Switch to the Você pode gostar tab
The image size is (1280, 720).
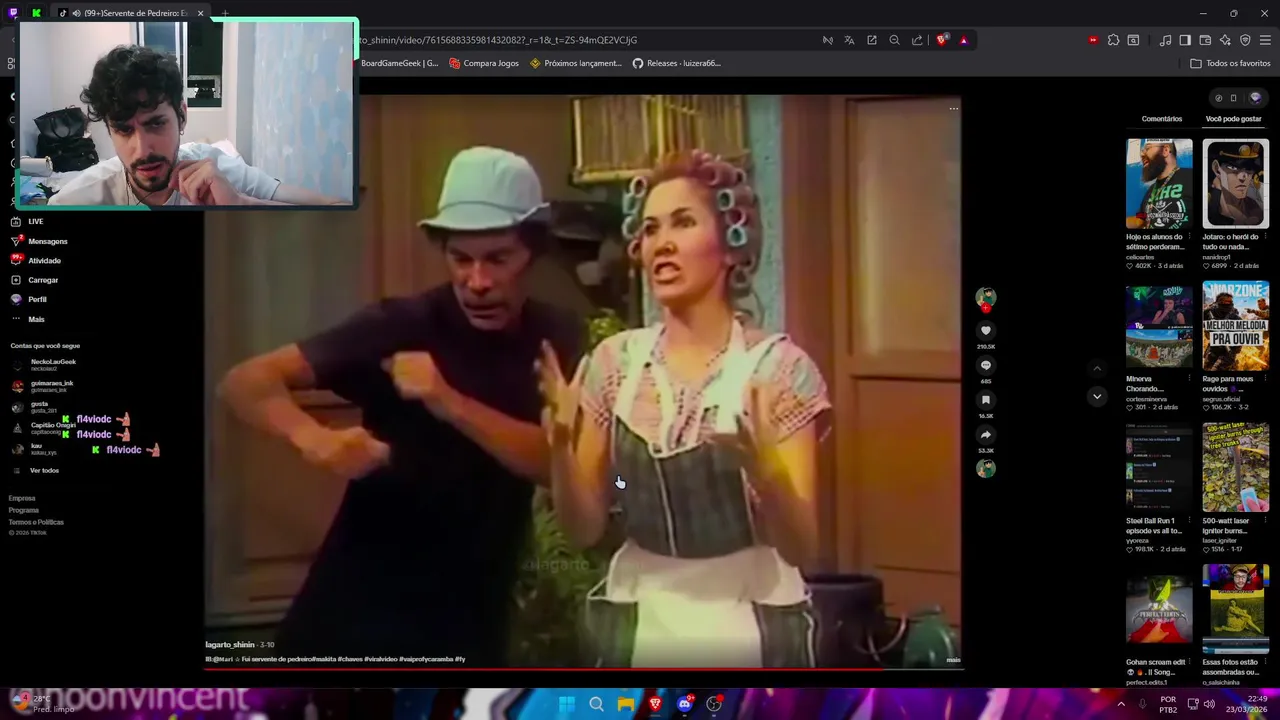(1233, 119)
